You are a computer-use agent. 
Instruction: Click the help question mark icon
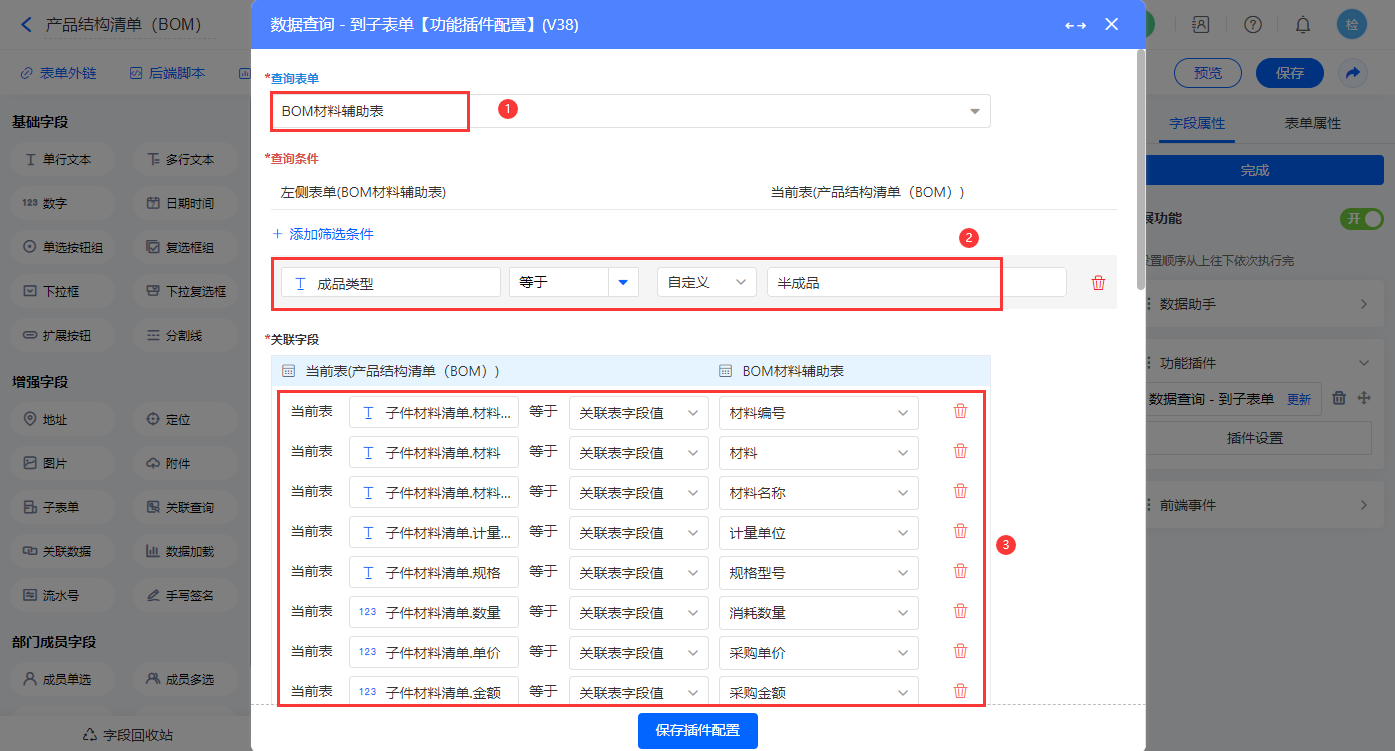tap(1253, 24)
